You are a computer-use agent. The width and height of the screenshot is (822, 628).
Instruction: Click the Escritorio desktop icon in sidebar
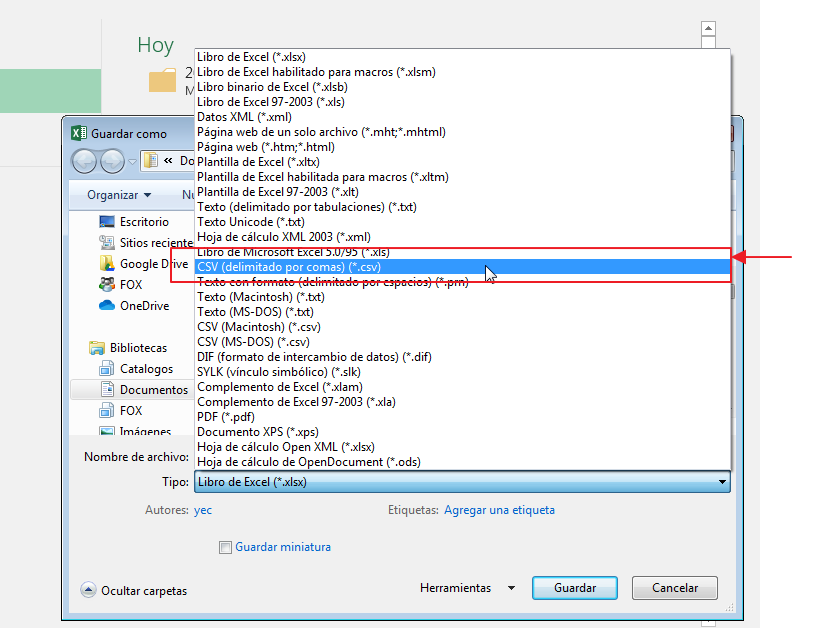coord(107,222)
